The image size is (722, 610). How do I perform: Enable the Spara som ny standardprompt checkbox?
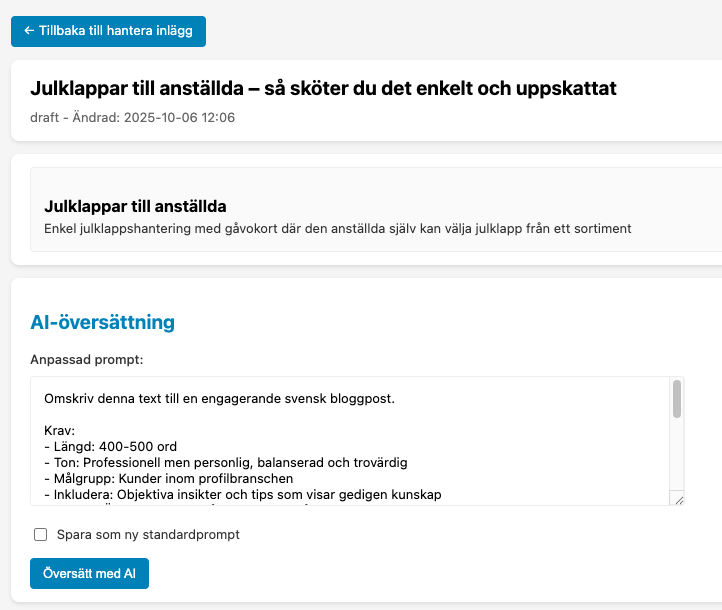(x=41, y=534)
